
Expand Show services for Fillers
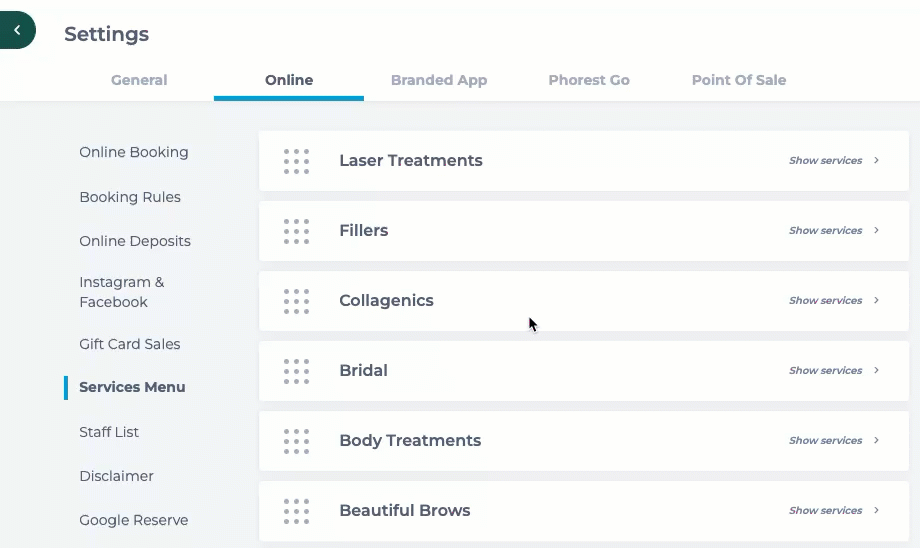(x=834, y=230)
